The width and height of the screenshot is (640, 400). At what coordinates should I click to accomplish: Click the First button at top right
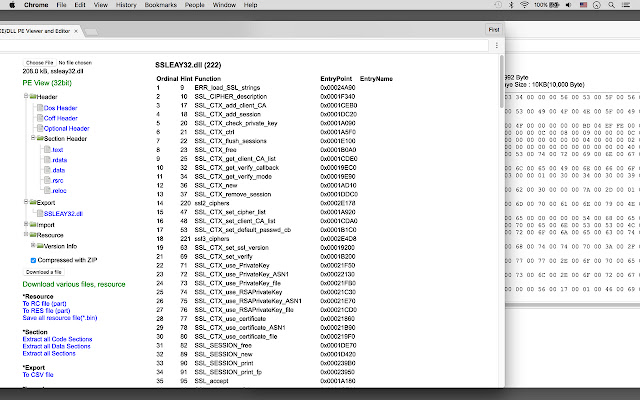[x=494, y=30]
